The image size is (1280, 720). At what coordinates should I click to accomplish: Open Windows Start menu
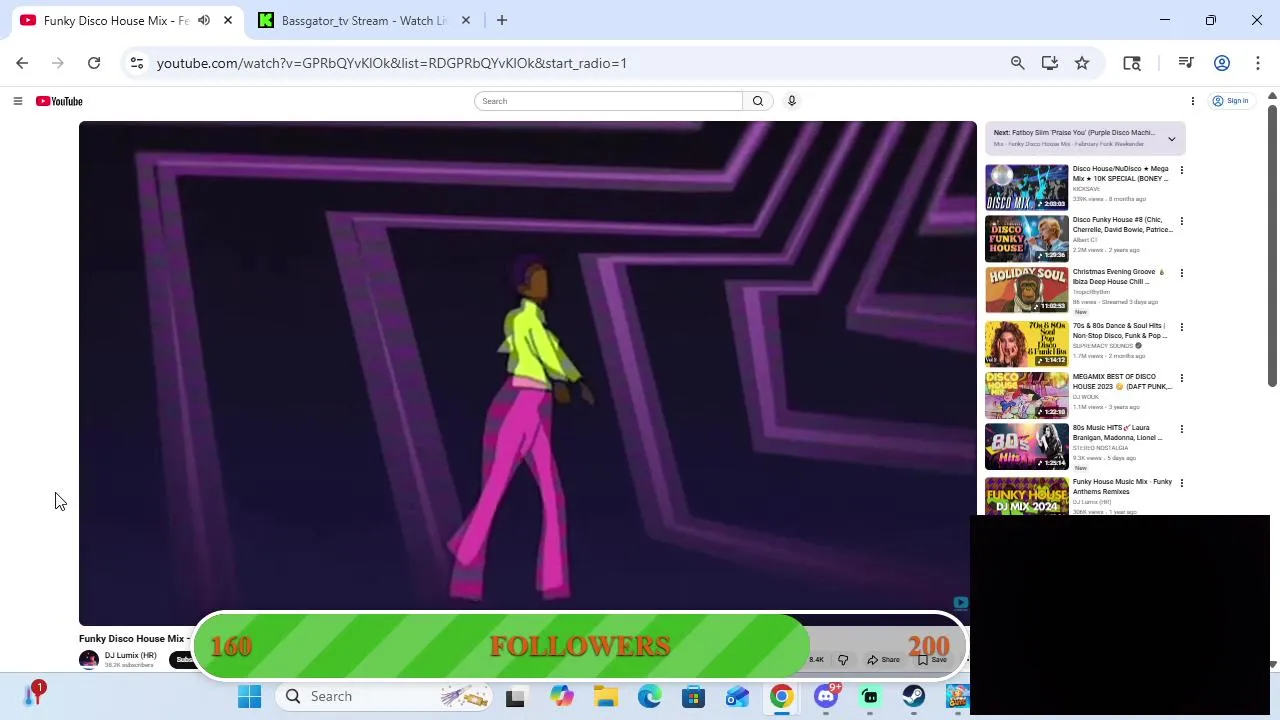(249, 696)
